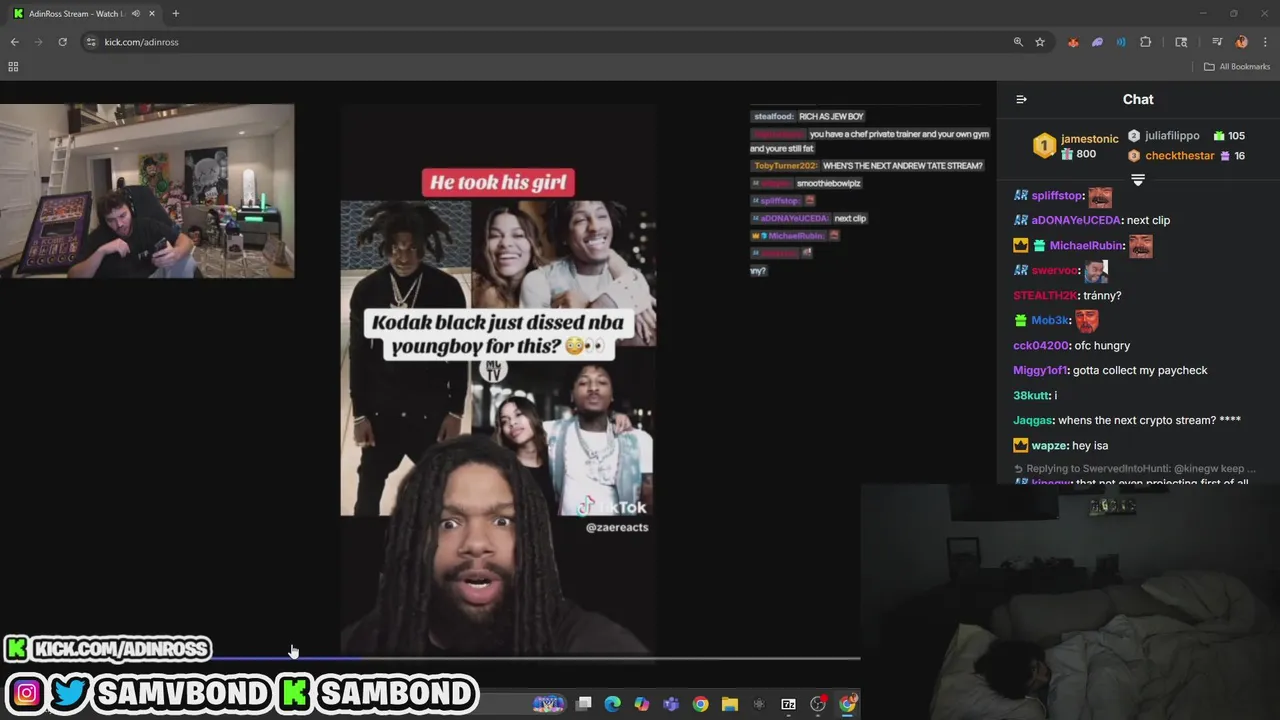Click wapze's 'hey isa' message
1280x720 pixels.
pyautogui.click(x=1090, y=446)
